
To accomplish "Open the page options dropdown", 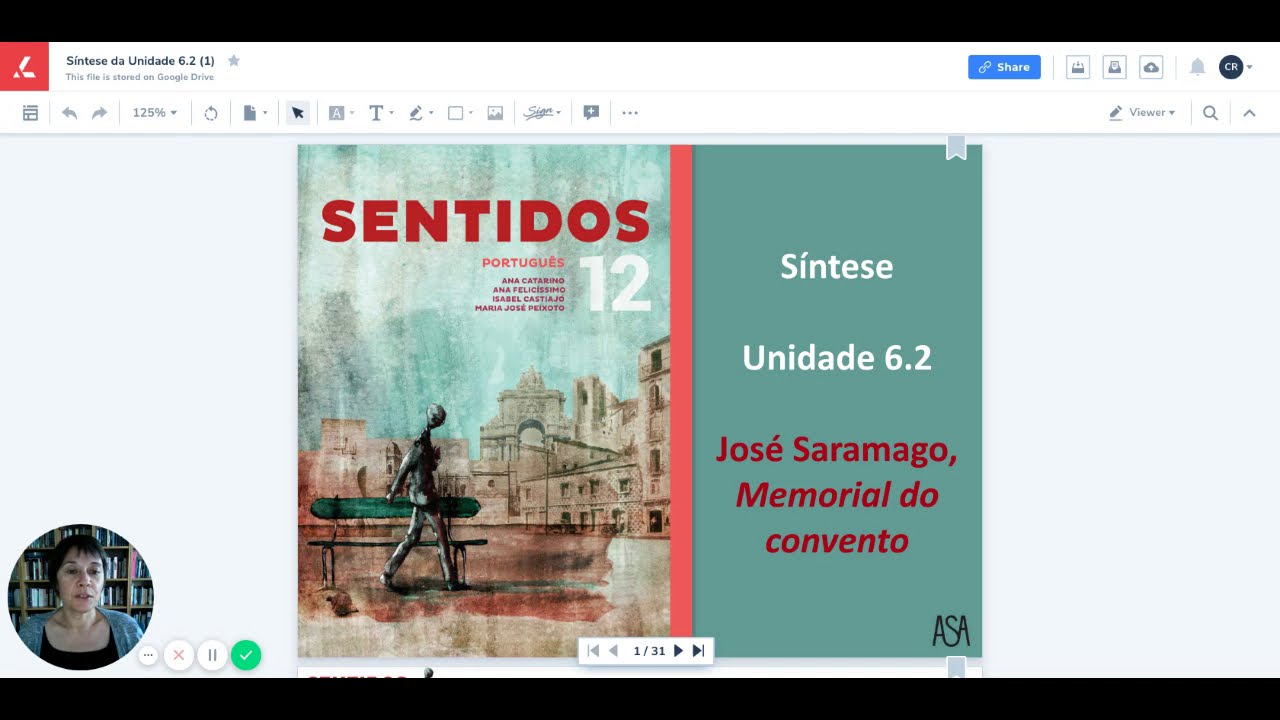I will [x=256, y=113].
